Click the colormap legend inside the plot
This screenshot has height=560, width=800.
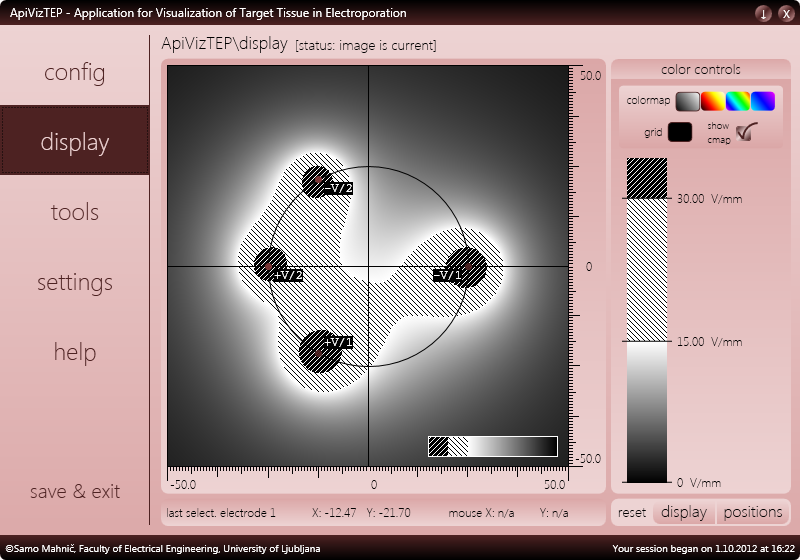click(x=493, y=446)
